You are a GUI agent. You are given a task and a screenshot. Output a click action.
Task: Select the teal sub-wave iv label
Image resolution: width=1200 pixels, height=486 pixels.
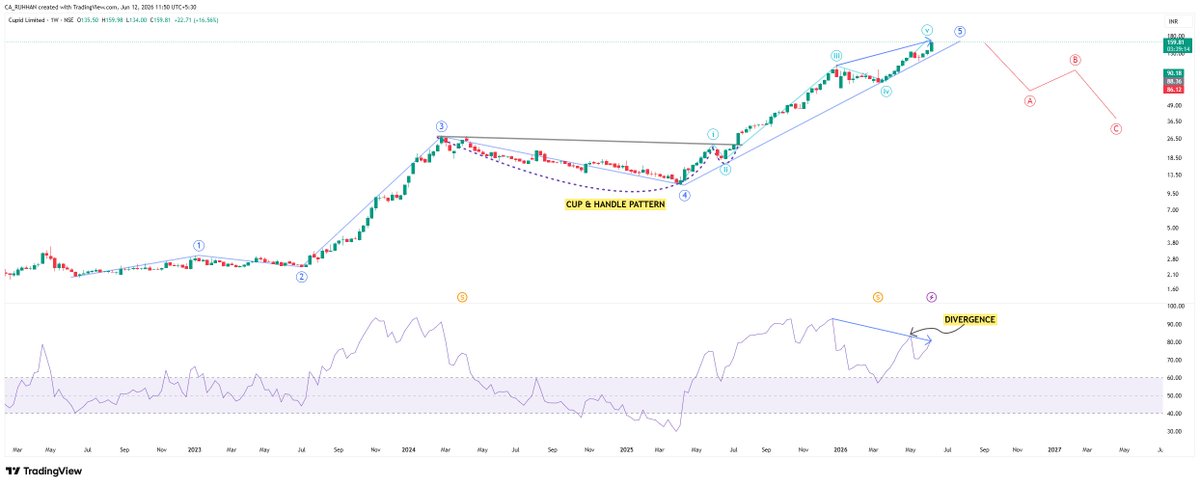click(x=886, y=92)
